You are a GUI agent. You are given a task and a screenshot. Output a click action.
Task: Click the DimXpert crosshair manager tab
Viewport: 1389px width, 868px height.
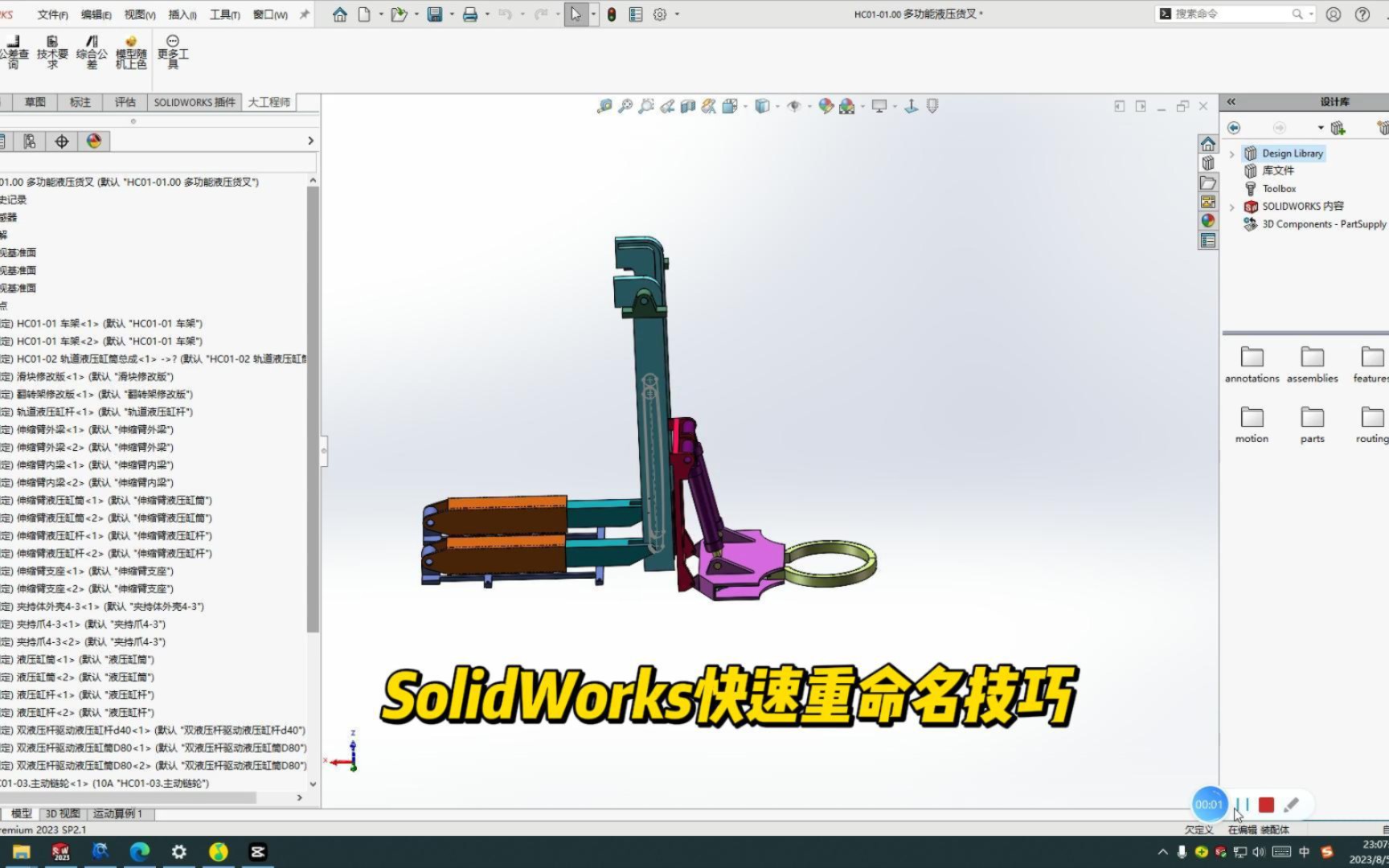pyautogui.click(x=62, y=141)
